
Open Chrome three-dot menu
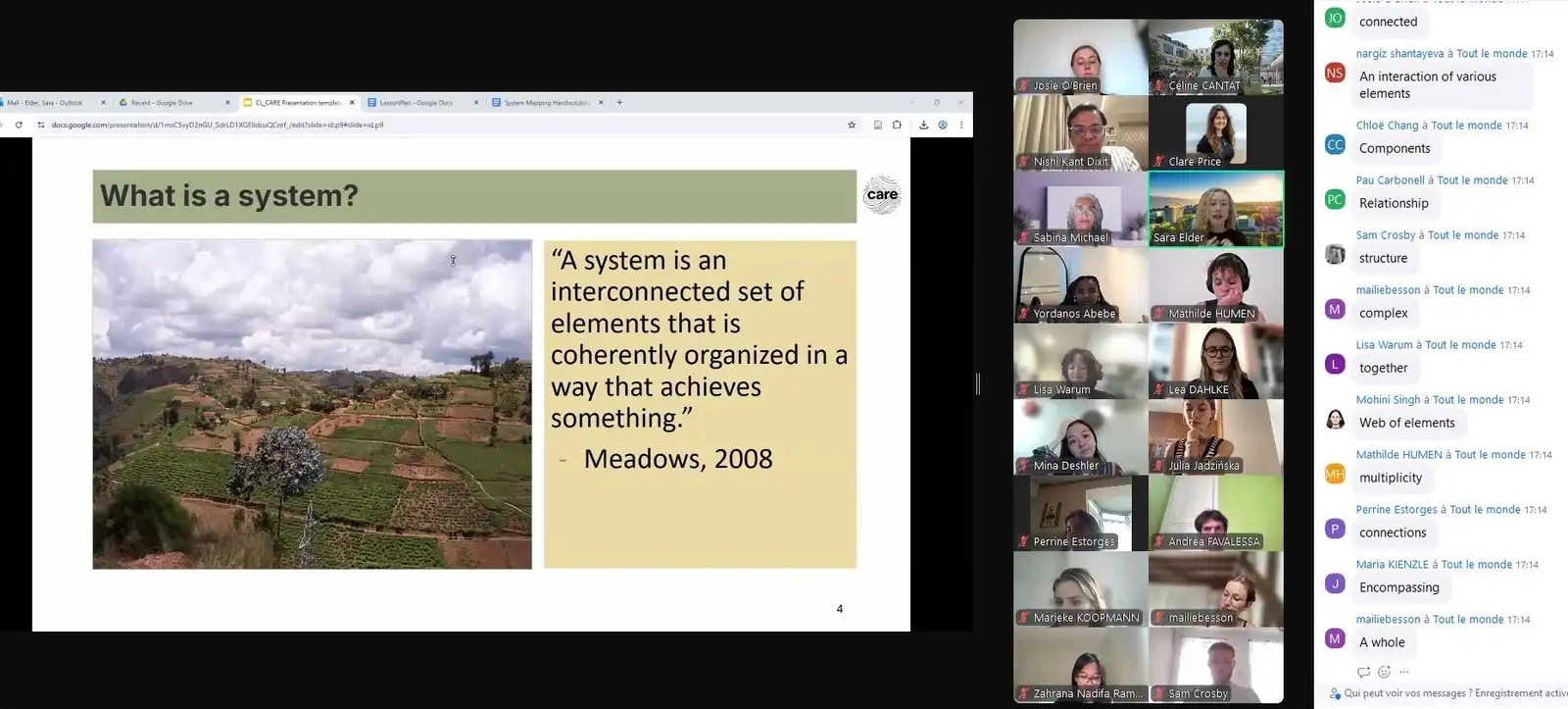pyautogui.click(x=961, y=125)
